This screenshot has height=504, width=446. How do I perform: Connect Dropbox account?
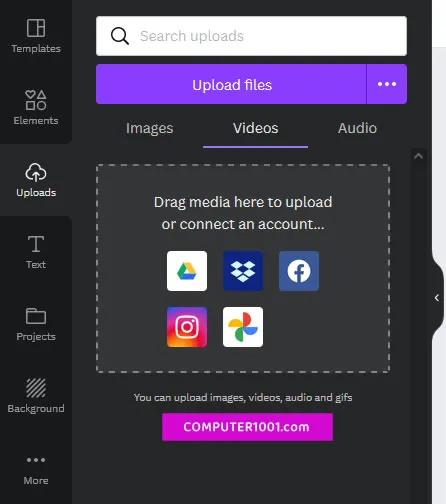[x=243, y=271]
